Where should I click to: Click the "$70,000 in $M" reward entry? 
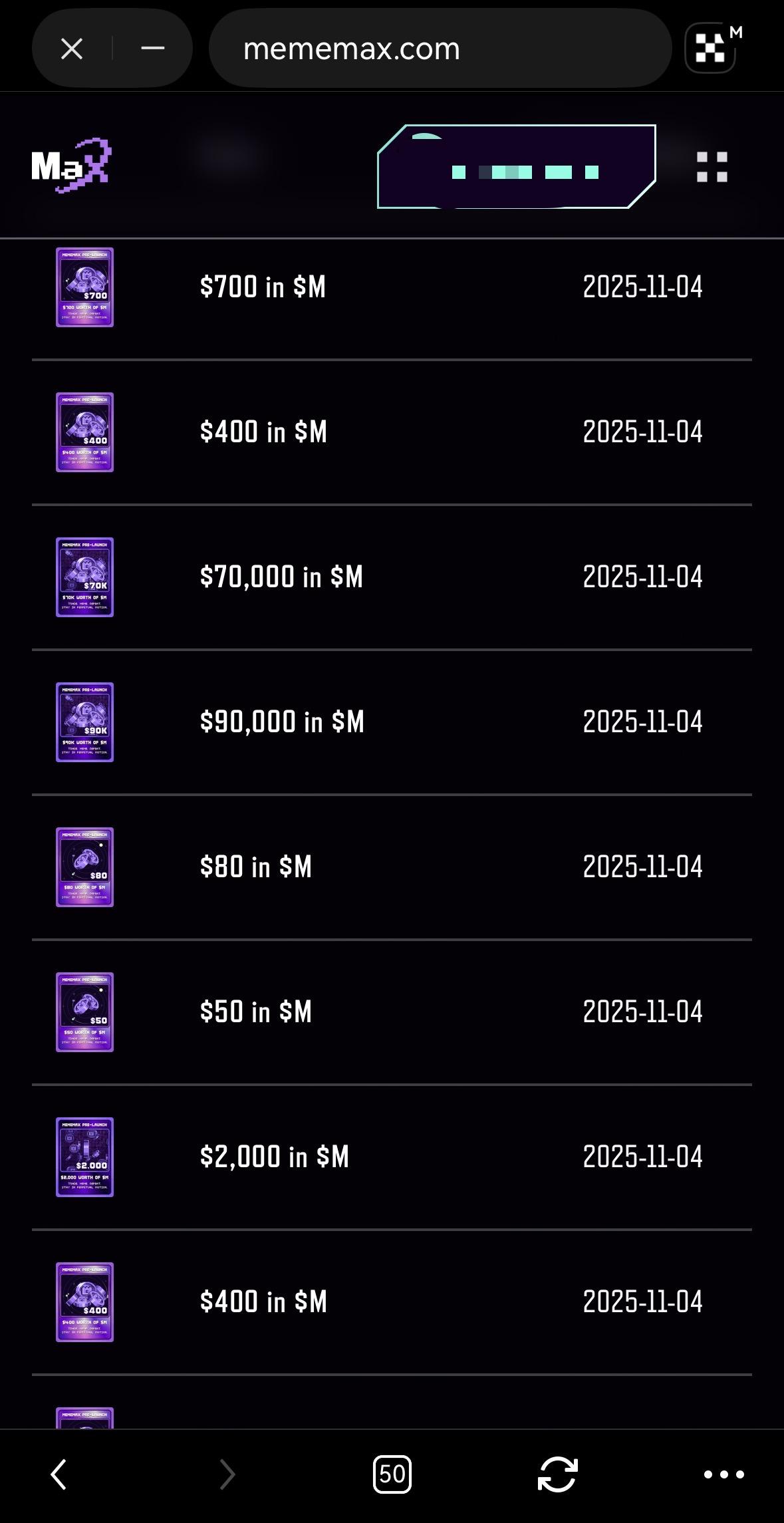point(281,577)
